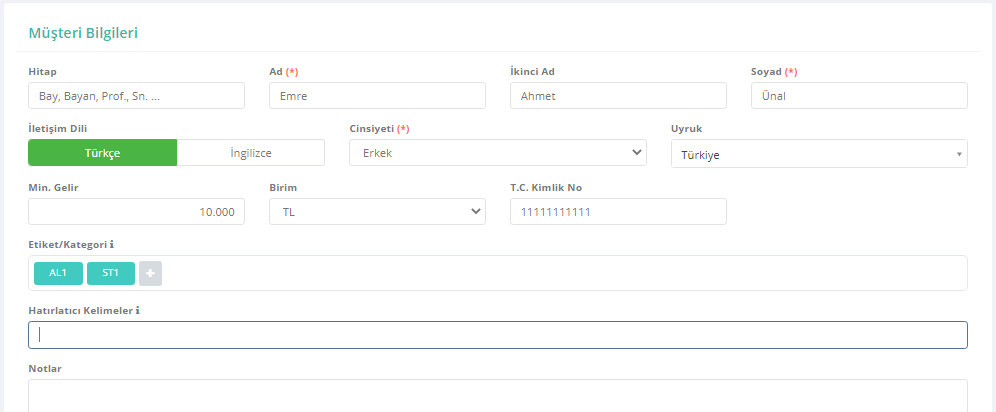
Task: Click the Ad field containing Emre
Action: 377,95
